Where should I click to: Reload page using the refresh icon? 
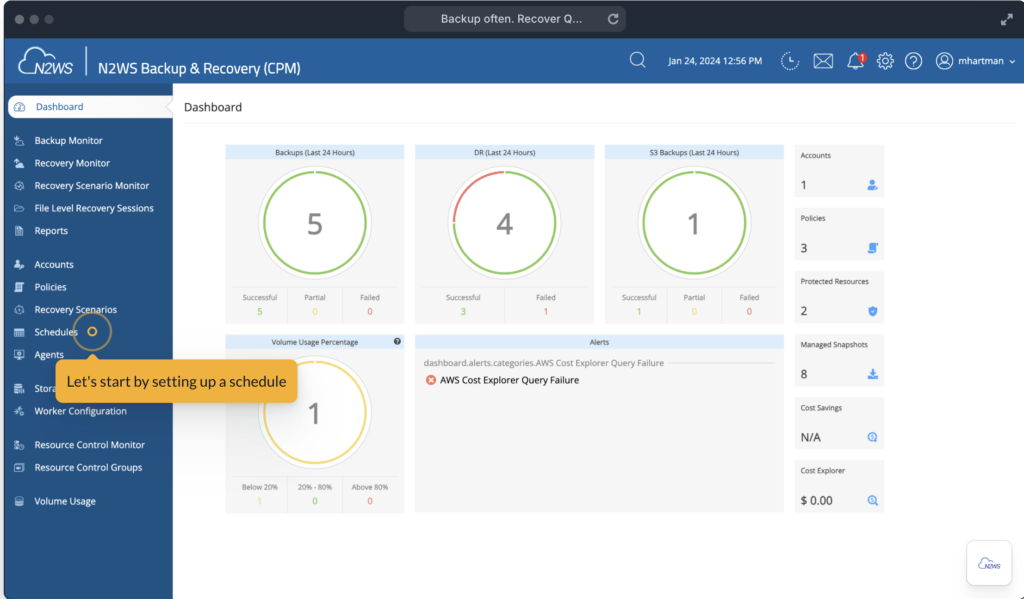pyautogui.click(x=613, y=19)
